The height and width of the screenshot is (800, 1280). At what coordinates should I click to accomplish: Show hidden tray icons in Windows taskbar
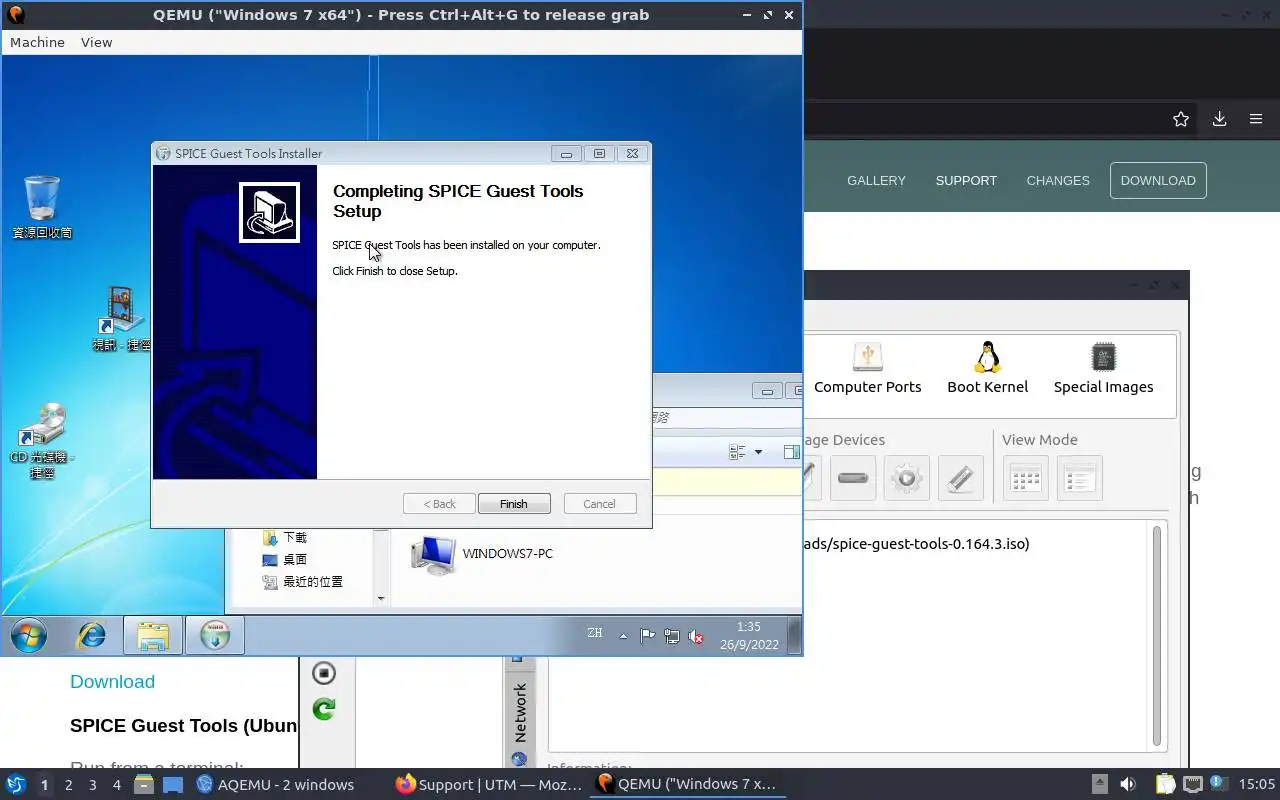click(x=623, y=636)
